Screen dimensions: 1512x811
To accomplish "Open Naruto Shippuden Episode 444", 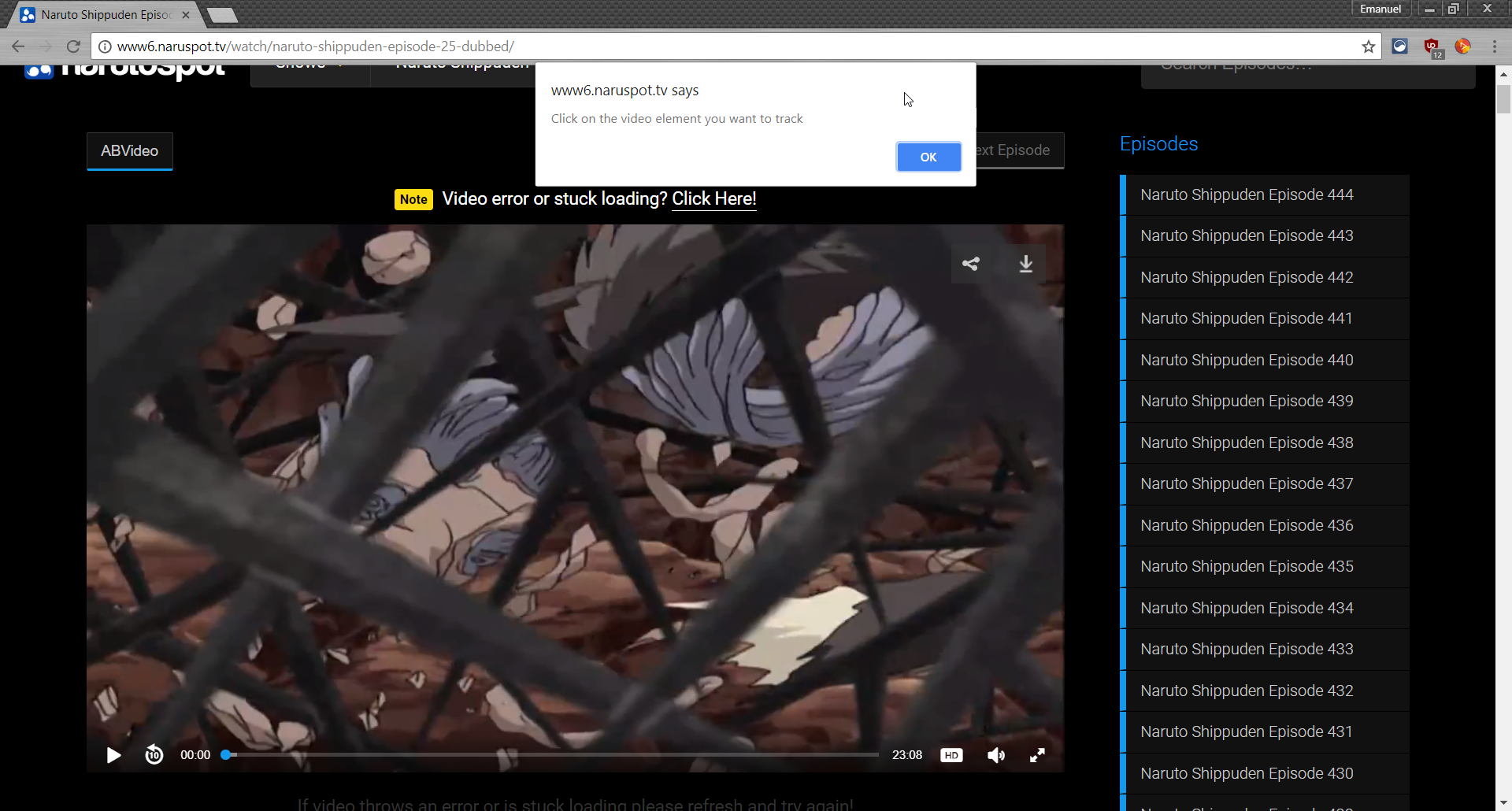I will [1264, 194].
